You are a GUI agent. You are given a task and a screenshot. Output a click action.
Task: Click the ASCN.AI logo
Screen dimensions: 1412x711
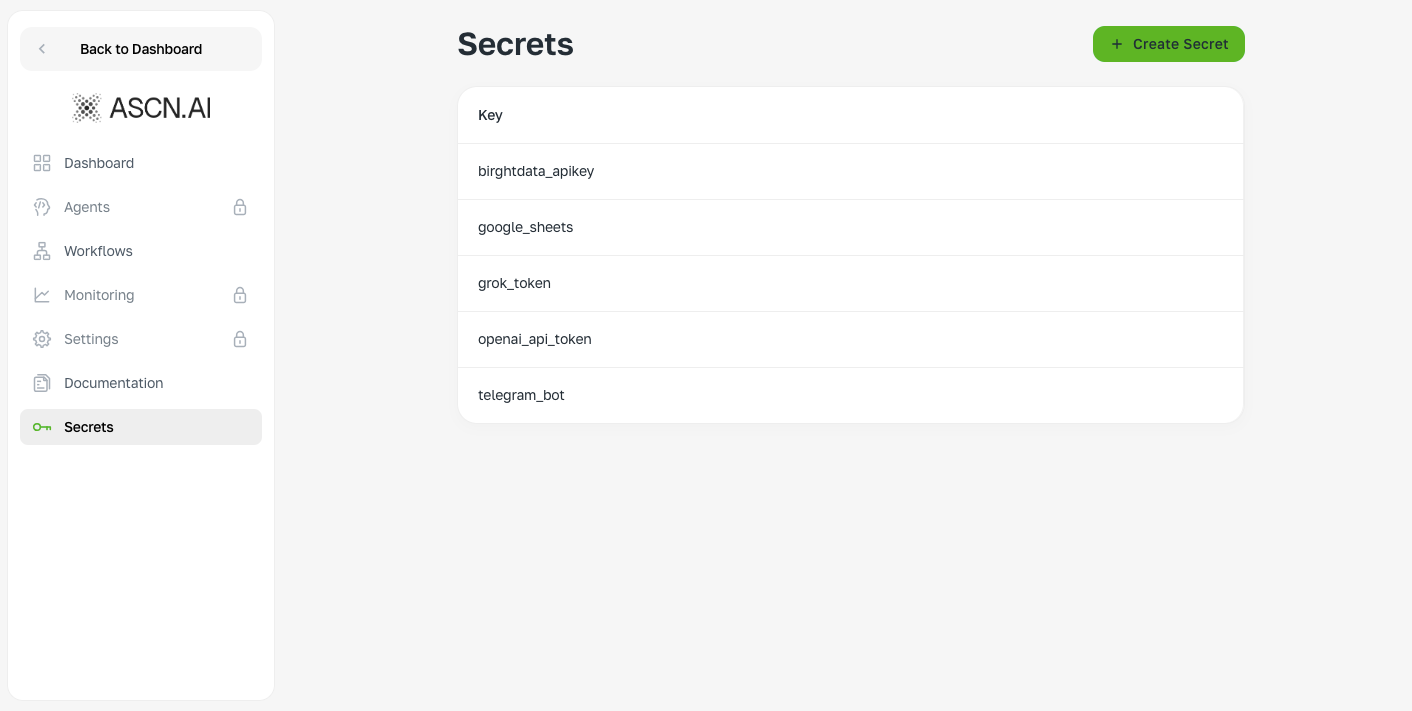[x=141, y=108]
